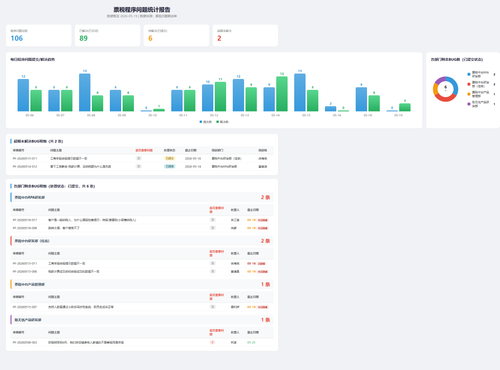
Task: Click the teal status badge in overdue table
Action: coord(170,166)
